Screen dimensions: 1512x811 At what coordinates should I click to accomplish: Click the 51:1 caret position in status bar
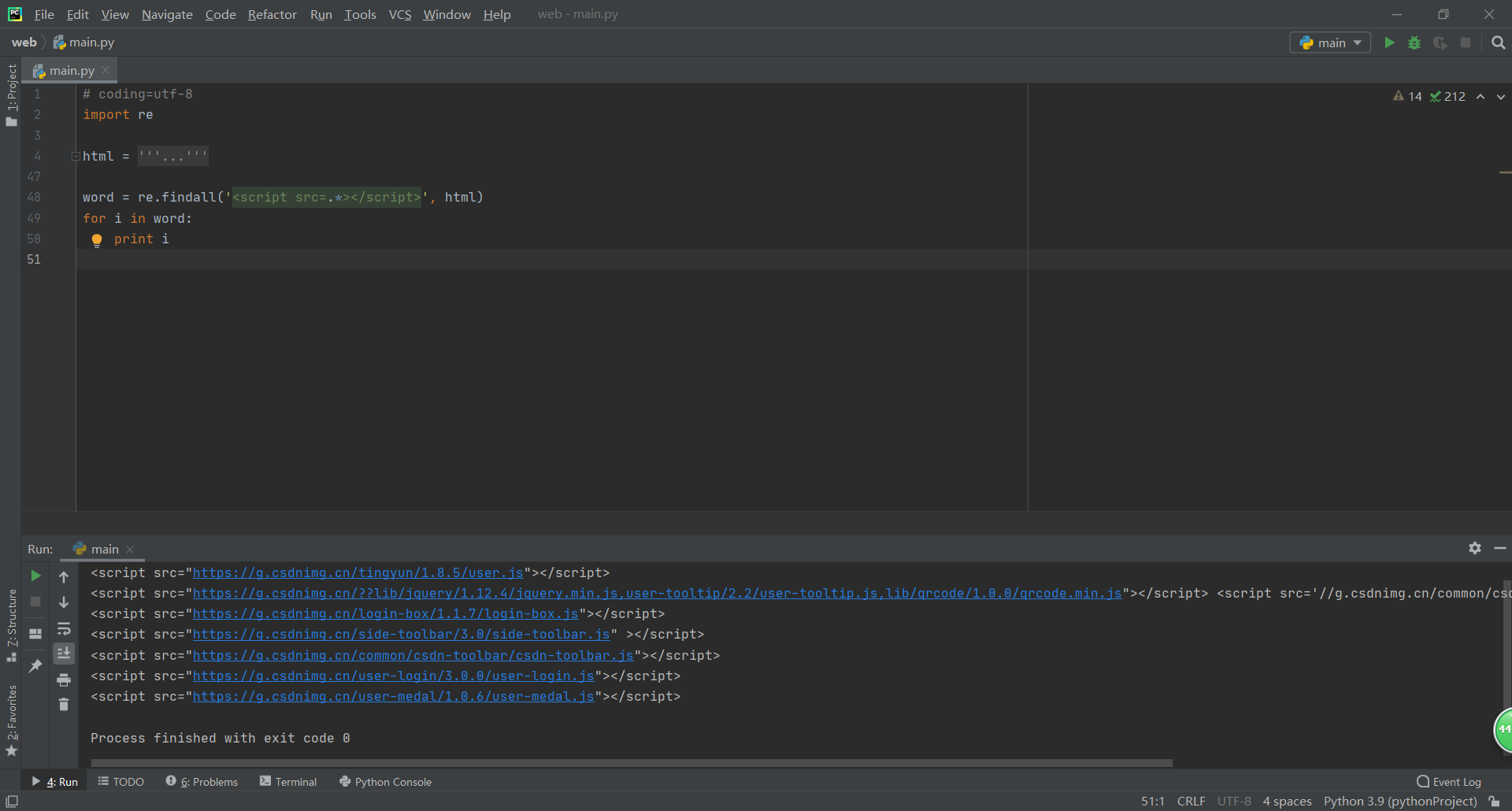(1152, 802)
